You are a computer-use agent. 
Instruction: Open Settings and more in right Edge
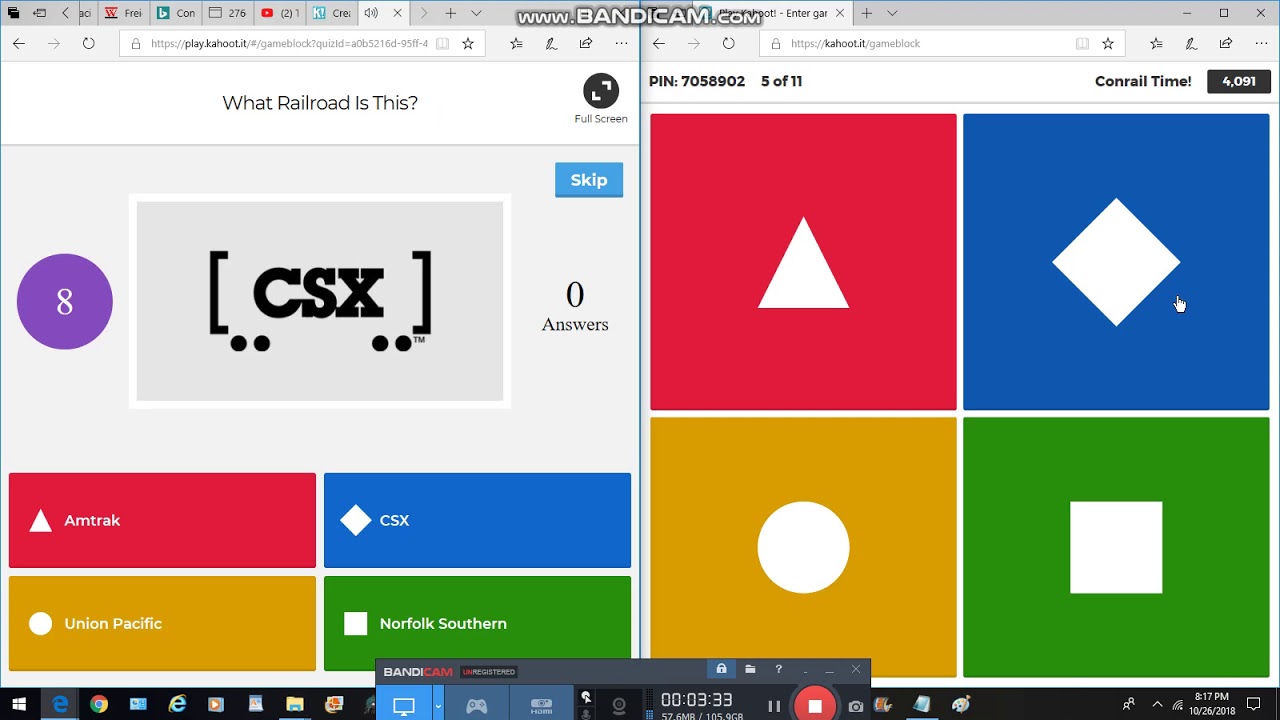point(1261,43)
